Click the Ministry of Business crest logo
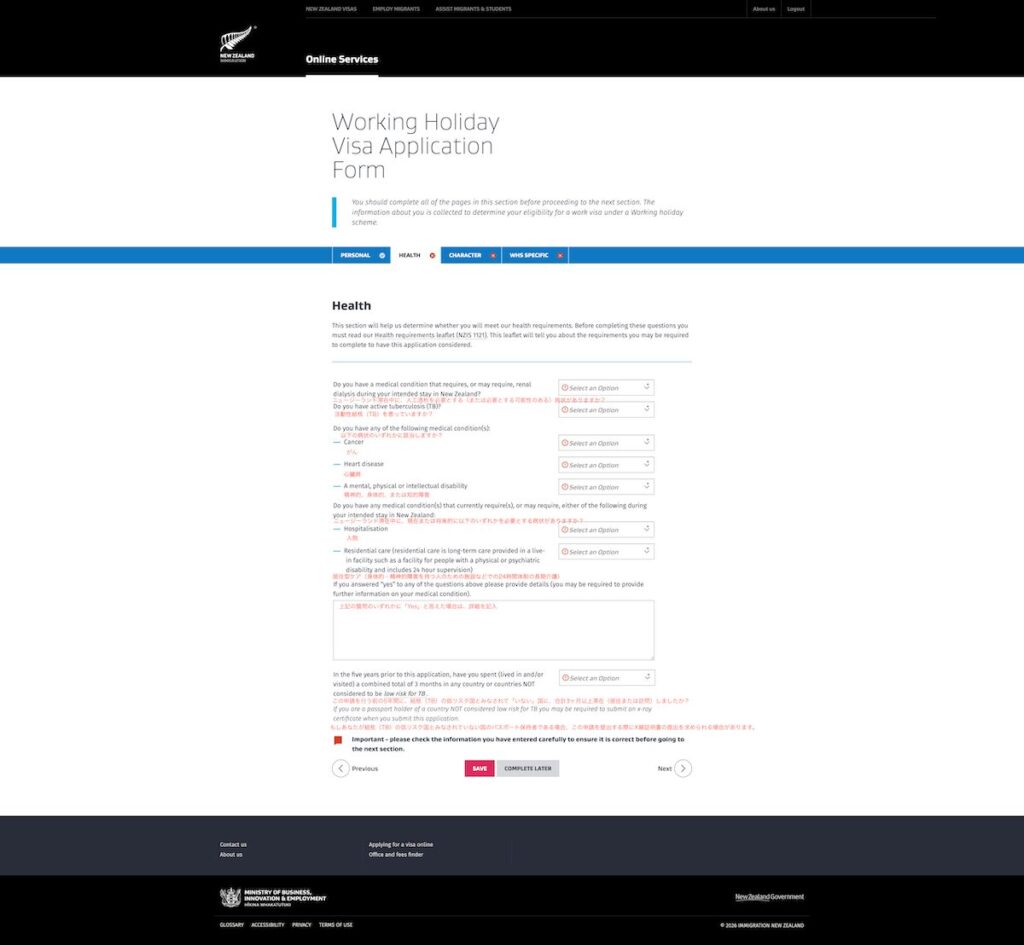1024x945 pixels. coord(230,897)
